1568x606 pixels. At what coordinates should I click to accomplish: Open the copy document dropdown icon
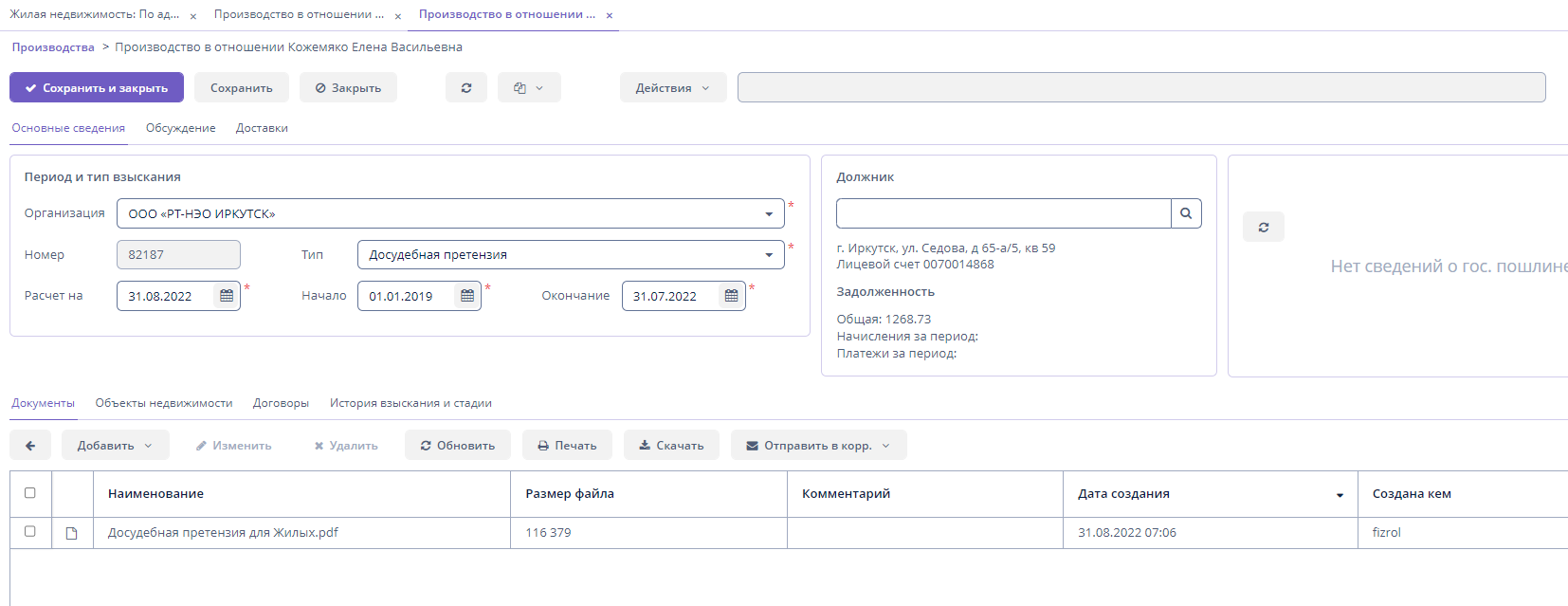528,88
